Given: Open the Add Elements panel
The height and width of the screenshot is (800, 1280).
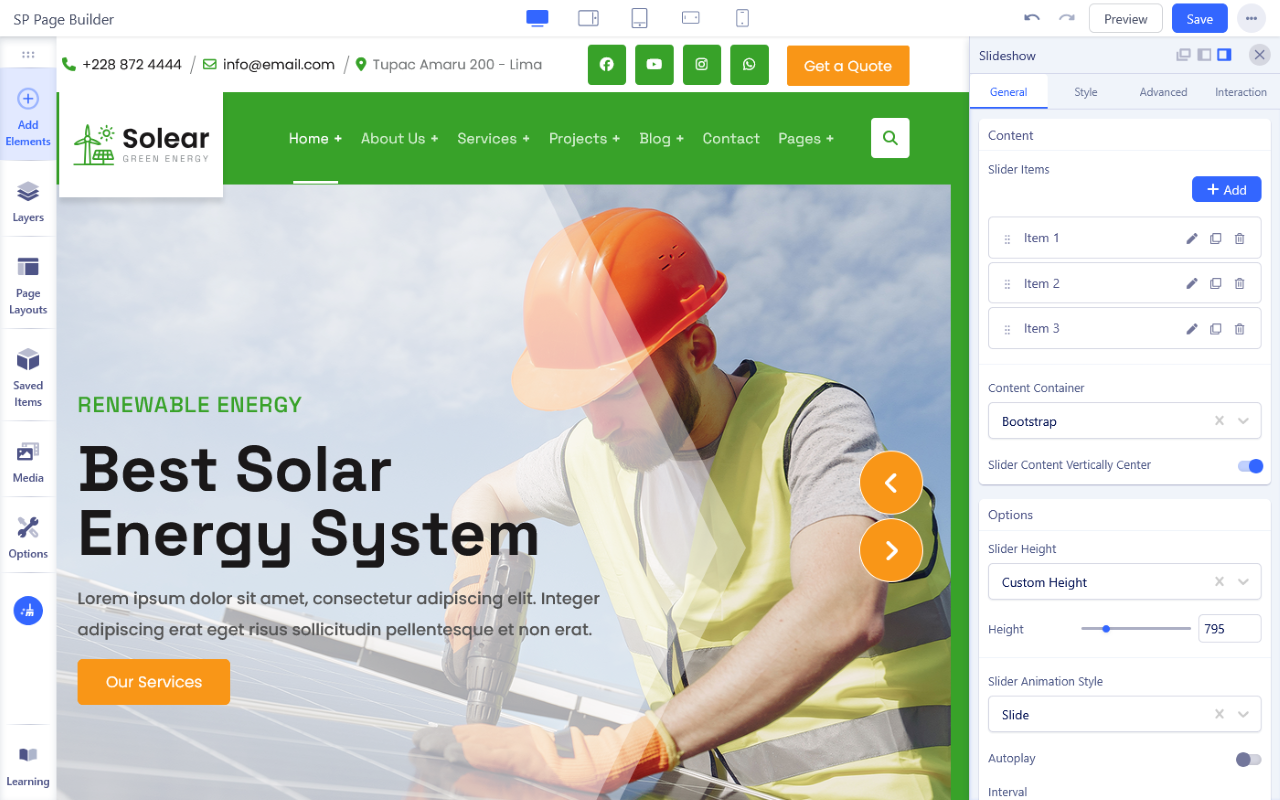Looking at the screenshot, I should [x=28, y=116].
